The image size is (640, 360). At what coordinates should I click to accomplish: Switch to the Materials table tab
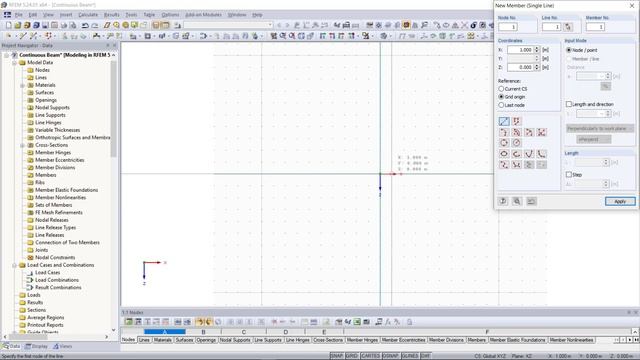(162, 340)
